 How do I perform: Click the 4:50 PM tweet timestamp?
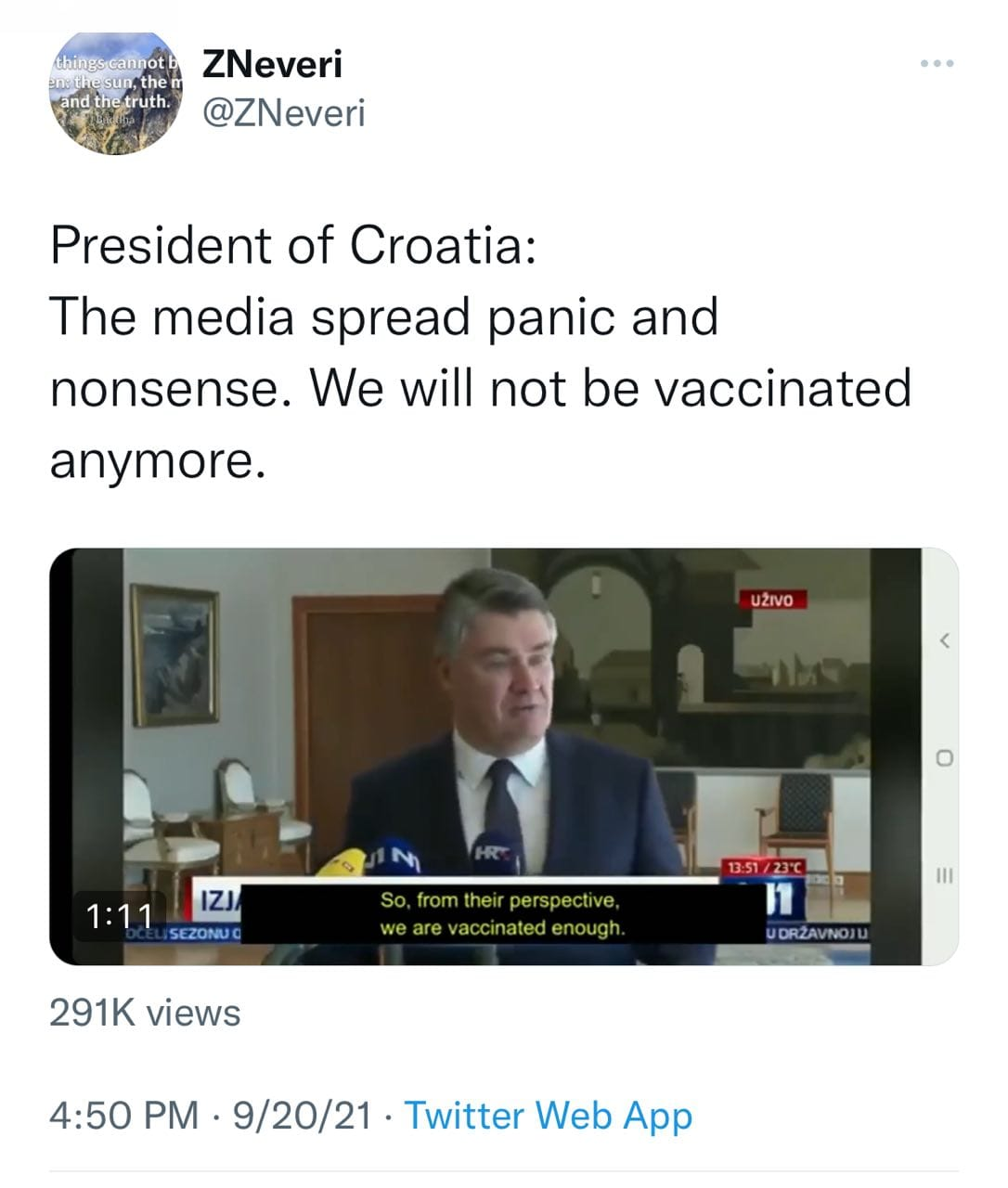(x=124, y=1114)
